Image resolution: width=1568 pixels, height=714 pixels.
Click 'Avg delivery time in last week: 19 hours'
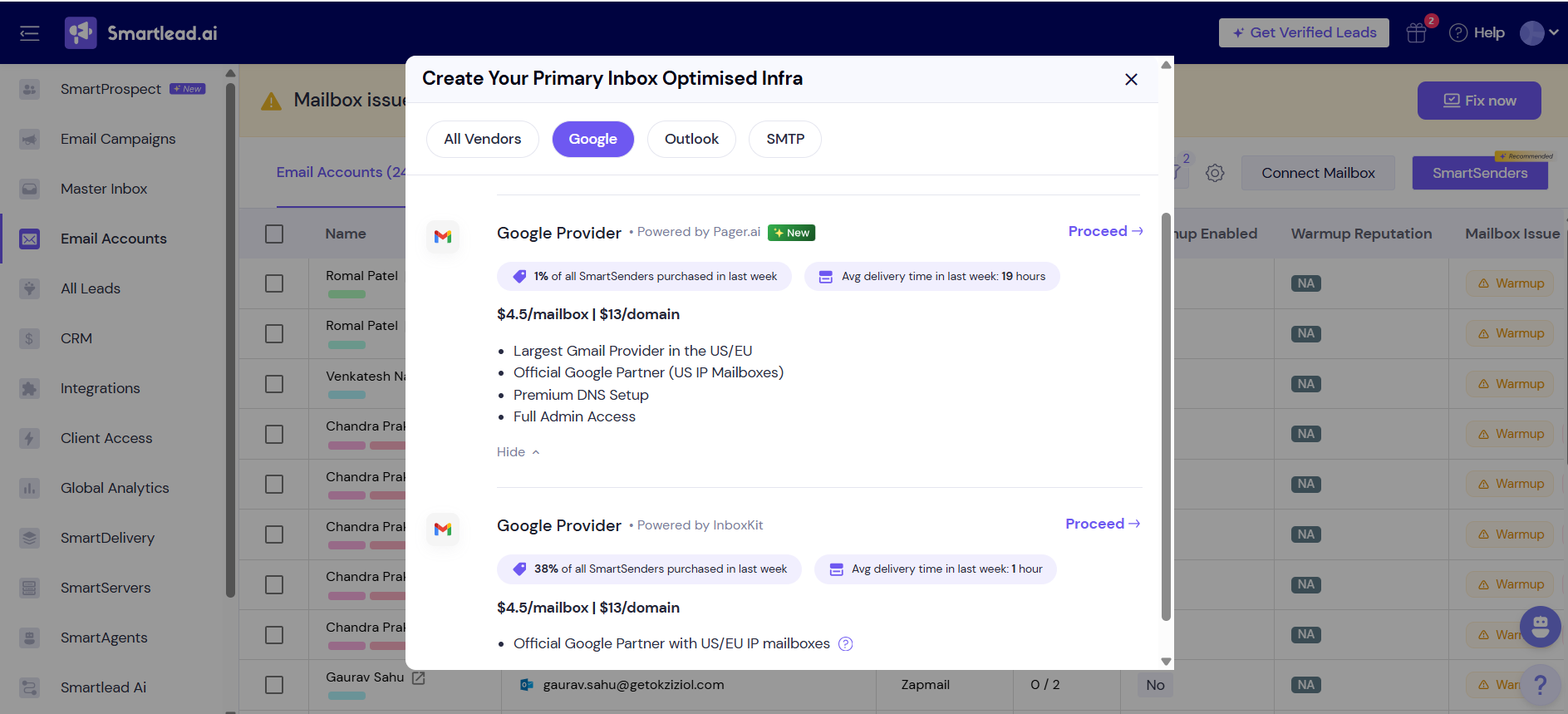pos(932,277)
